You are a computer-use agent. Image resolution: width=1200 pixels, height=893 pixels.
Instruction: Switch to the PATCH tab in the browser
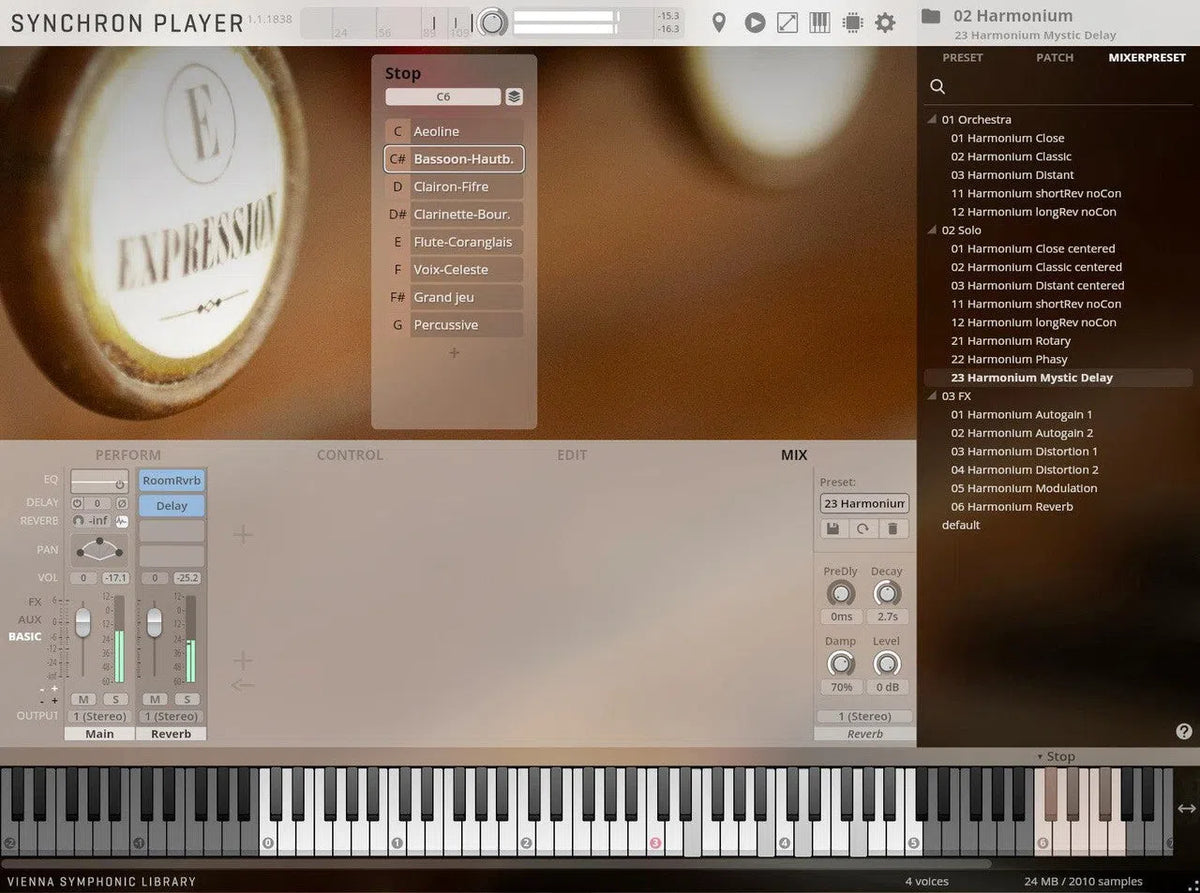pyautogui.click(x=1055, y=58)
